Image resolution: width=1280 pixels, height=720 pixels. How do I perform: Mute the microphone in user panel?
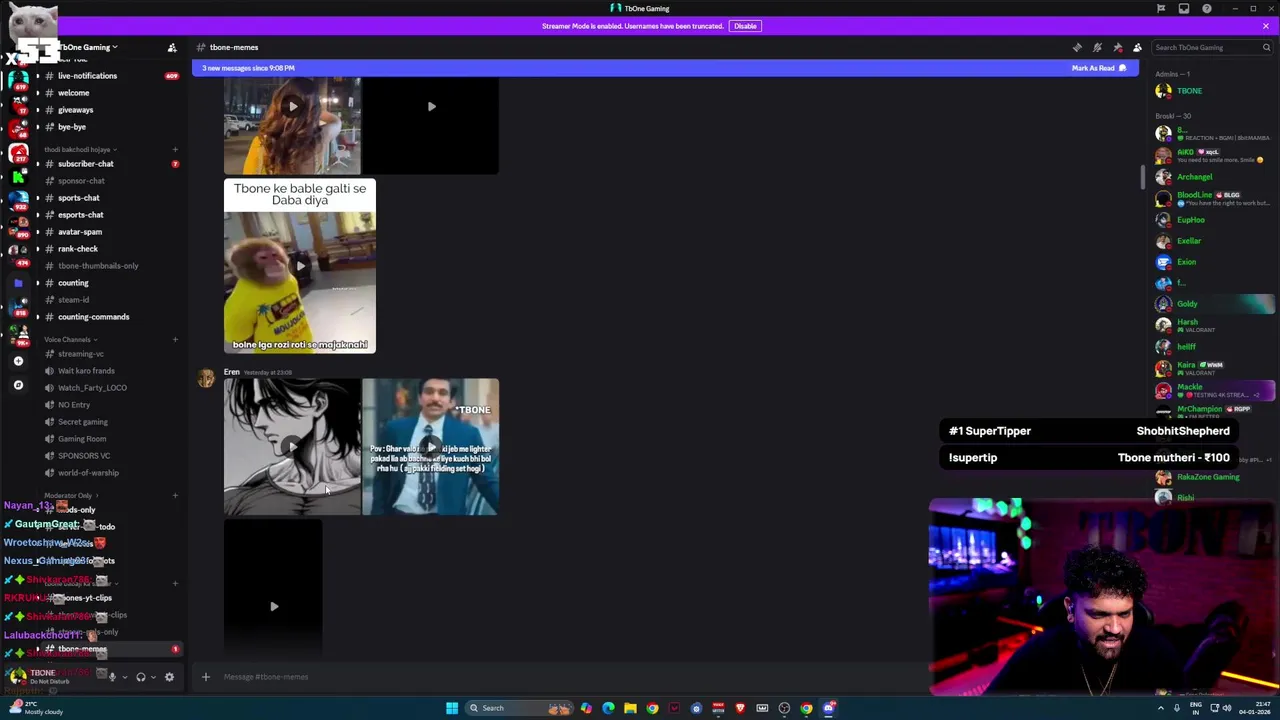click(x=112, y=677)
